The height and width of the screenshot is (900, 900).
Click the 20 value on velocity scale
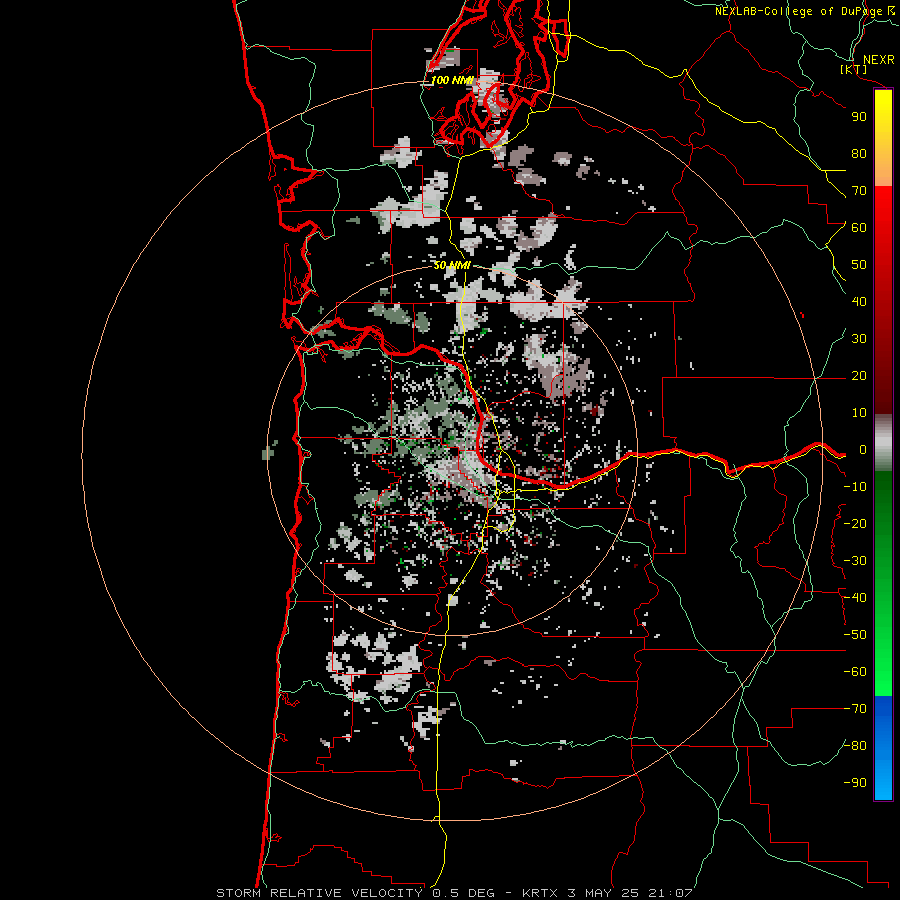point(859,376)
